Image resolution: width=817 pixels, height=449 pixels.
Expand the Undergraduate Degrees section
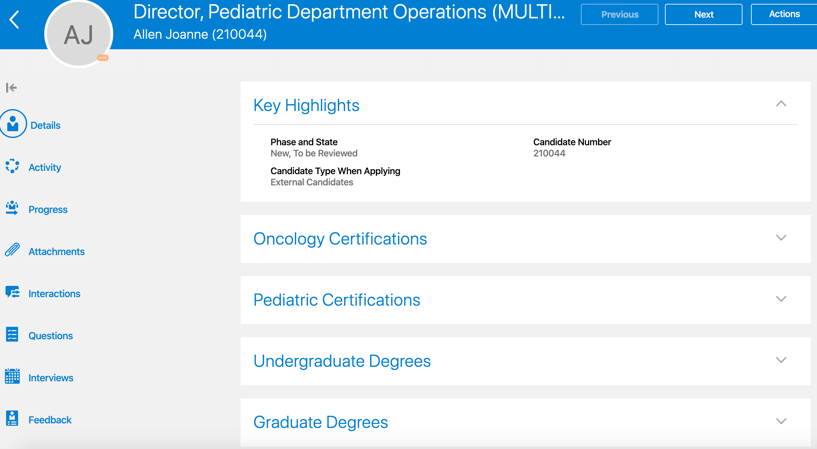(x=781, y=360)
